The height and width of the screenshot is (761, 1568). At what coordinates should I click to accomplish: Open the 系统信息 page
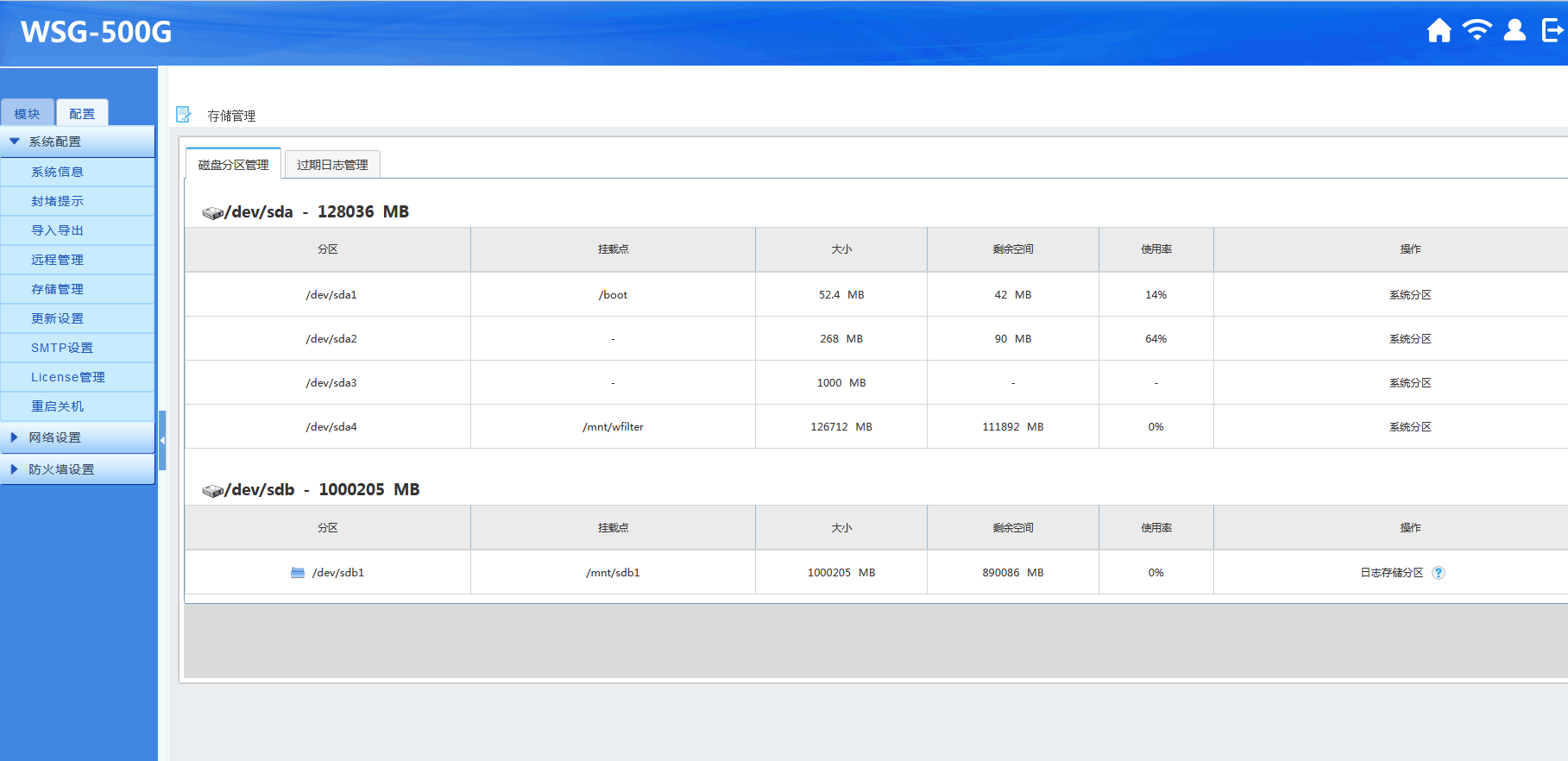[x=58, y=172]
